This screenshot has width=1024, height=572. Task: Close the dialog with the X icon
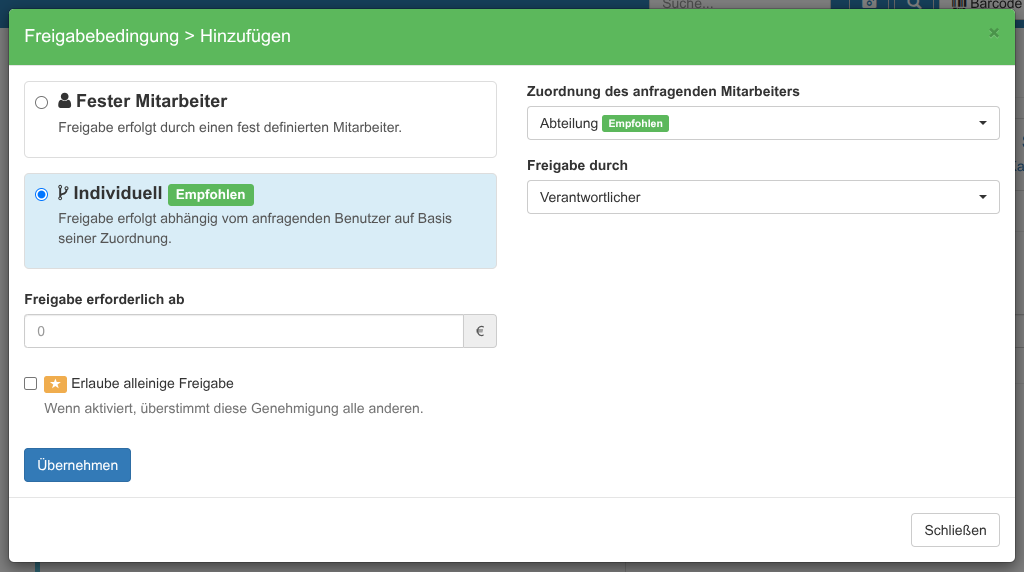(993, 33)
